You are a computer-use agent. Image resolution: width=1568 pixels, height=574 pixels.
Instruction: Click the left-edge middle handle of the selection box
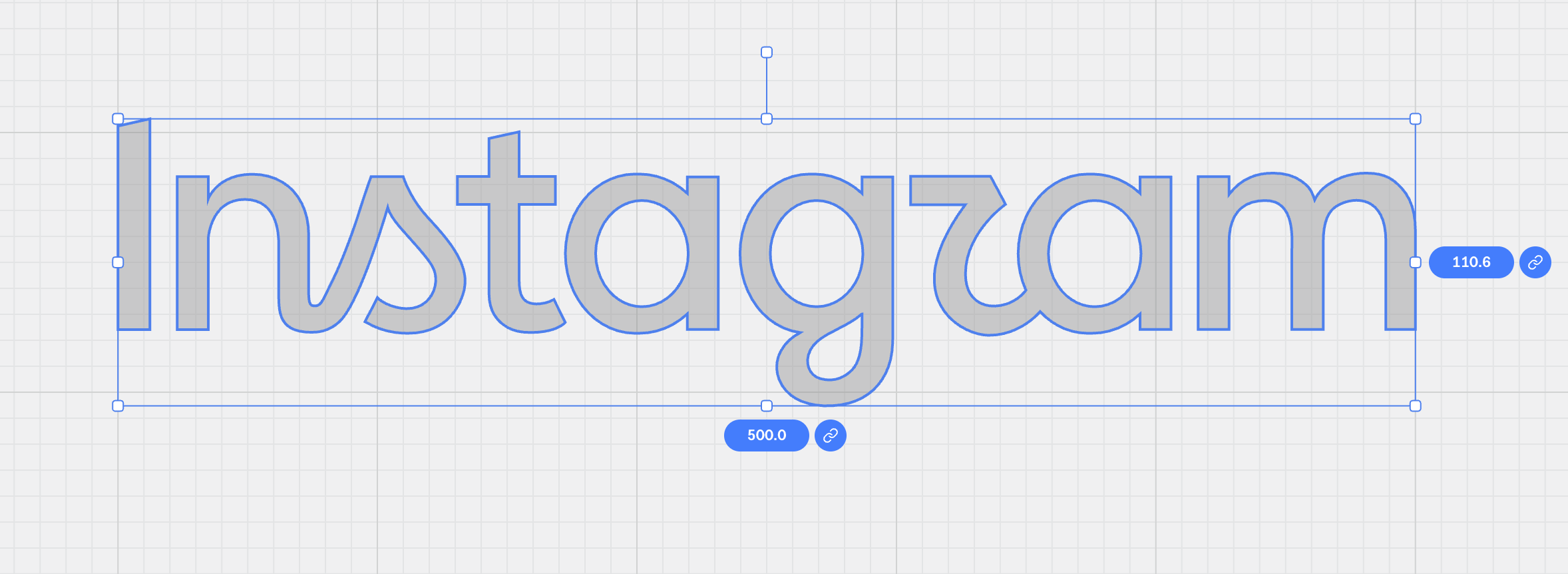coord(118,262)
